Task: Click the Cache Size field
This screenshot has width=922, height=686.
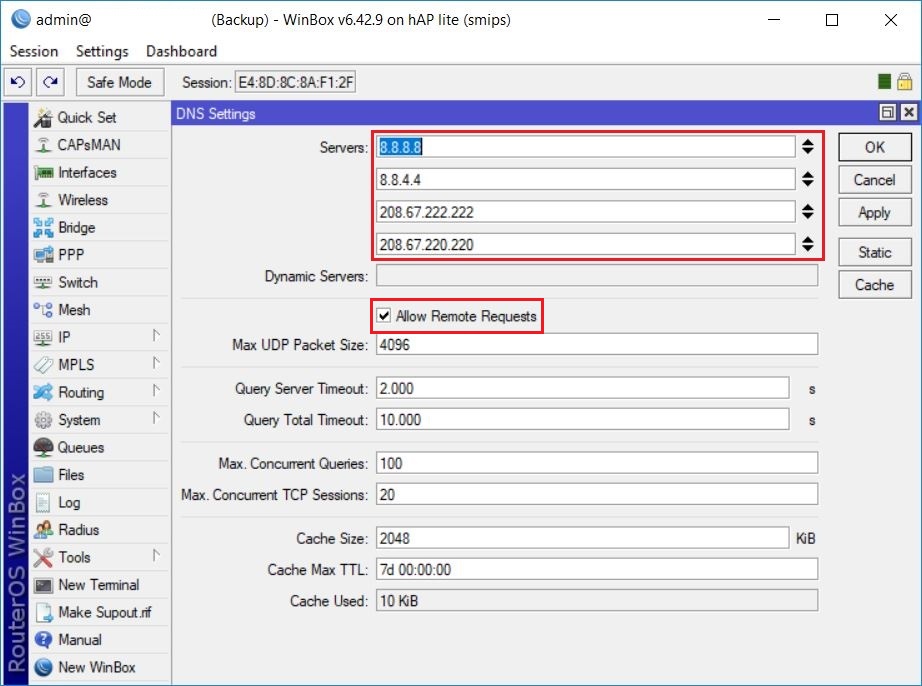Action: [x=583, y=537]
